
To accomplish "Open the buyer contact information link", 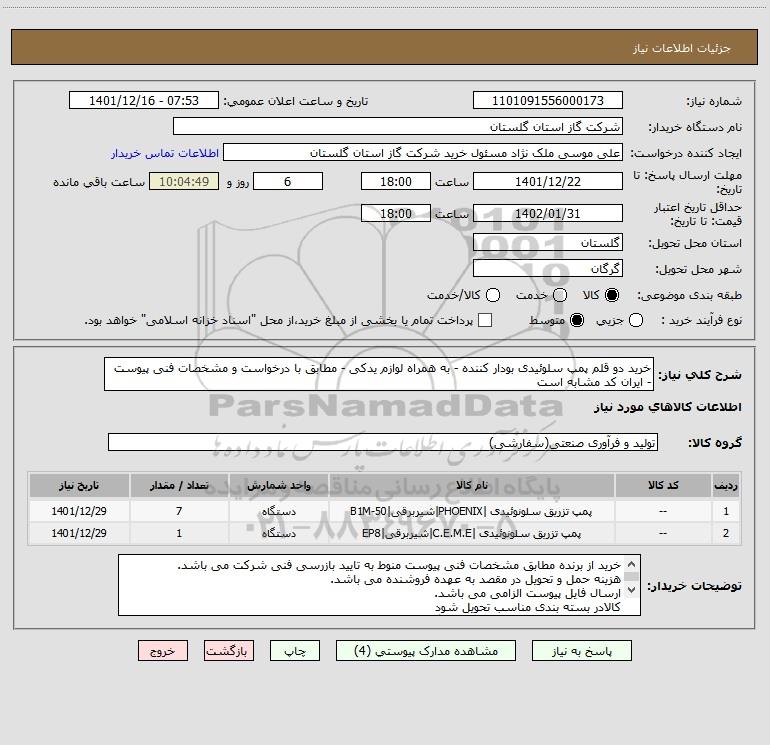I will pos(165,153).
